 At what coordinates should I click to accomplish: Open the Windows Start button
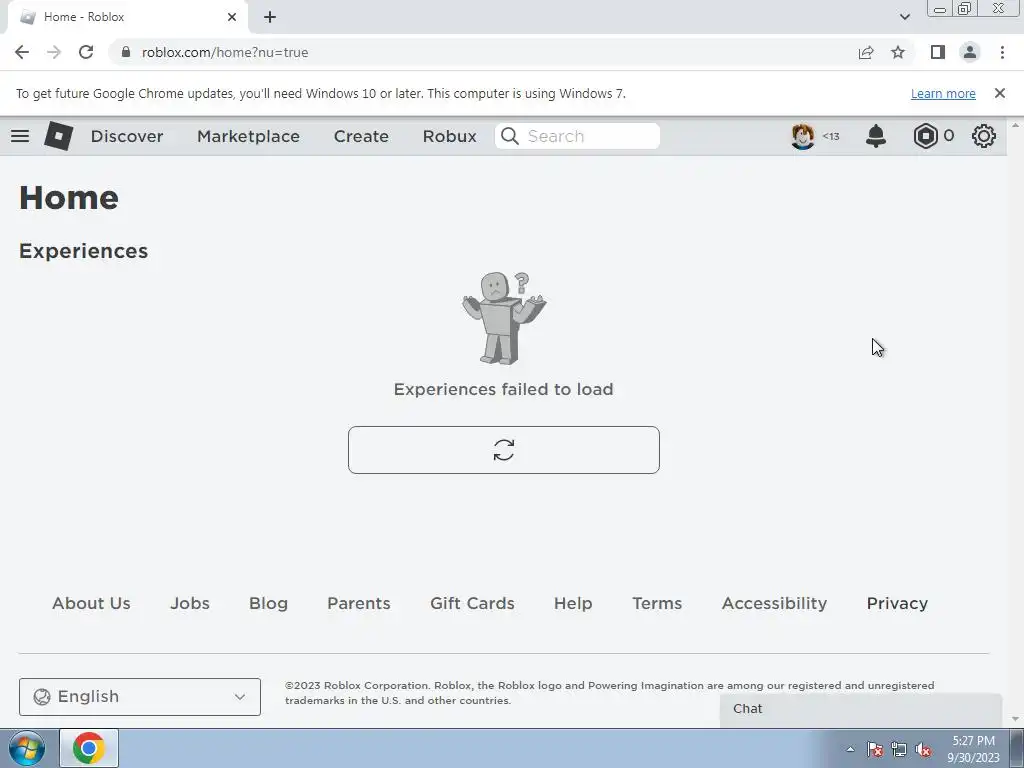point(27,748)
